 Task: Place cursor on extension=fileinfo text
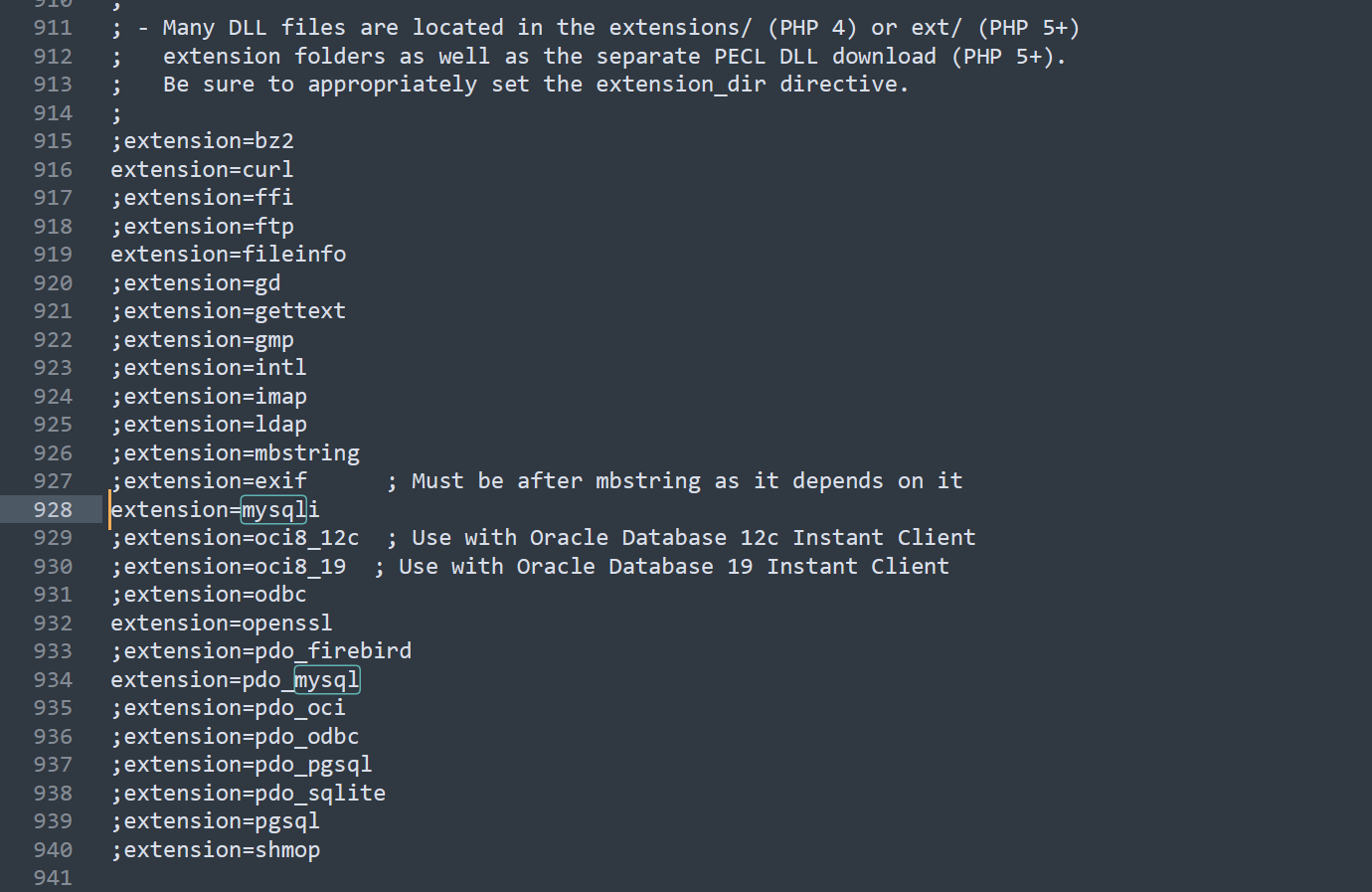(x=229, y=255)
